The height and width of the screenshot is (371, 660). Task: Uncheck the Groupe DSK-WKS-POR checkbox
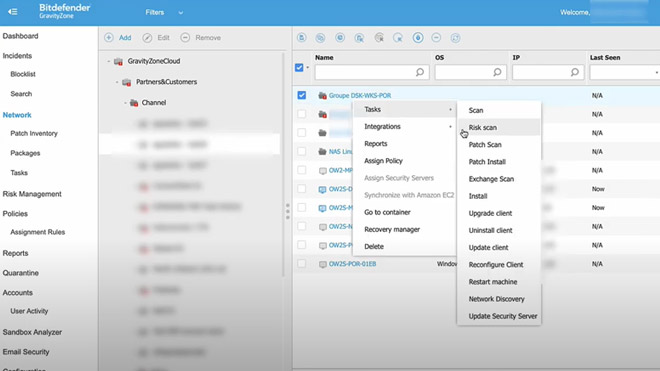[x=301, y=95]
